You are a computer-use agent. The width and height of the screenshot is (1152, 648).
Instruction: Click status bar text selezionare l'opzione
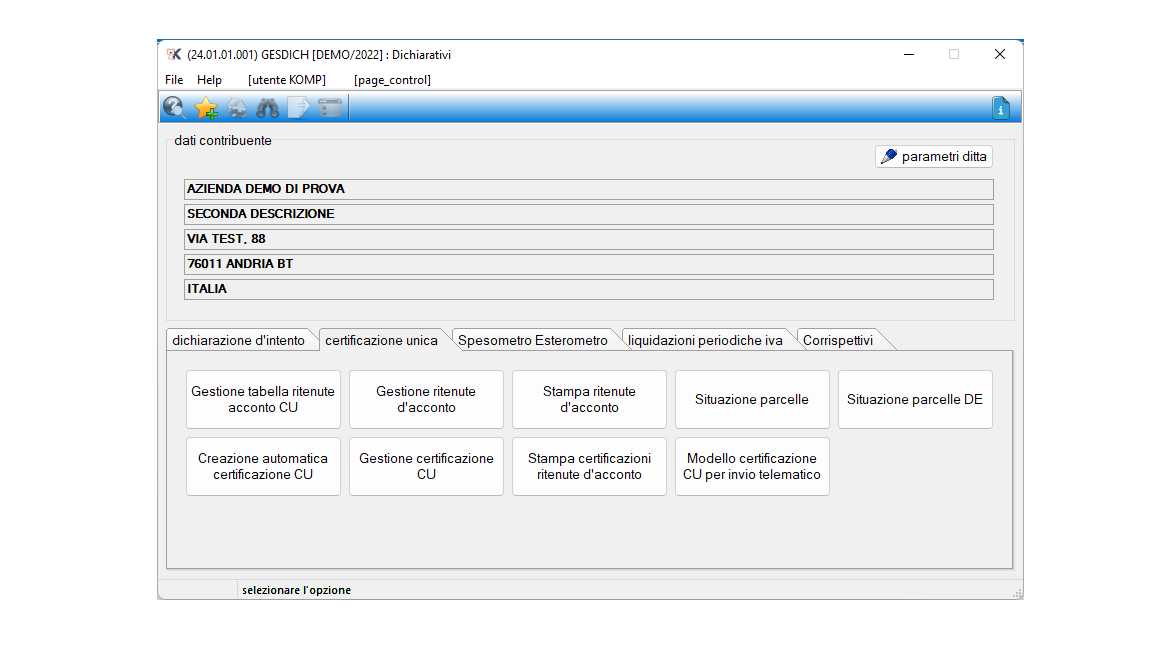(x=297, y=590)
